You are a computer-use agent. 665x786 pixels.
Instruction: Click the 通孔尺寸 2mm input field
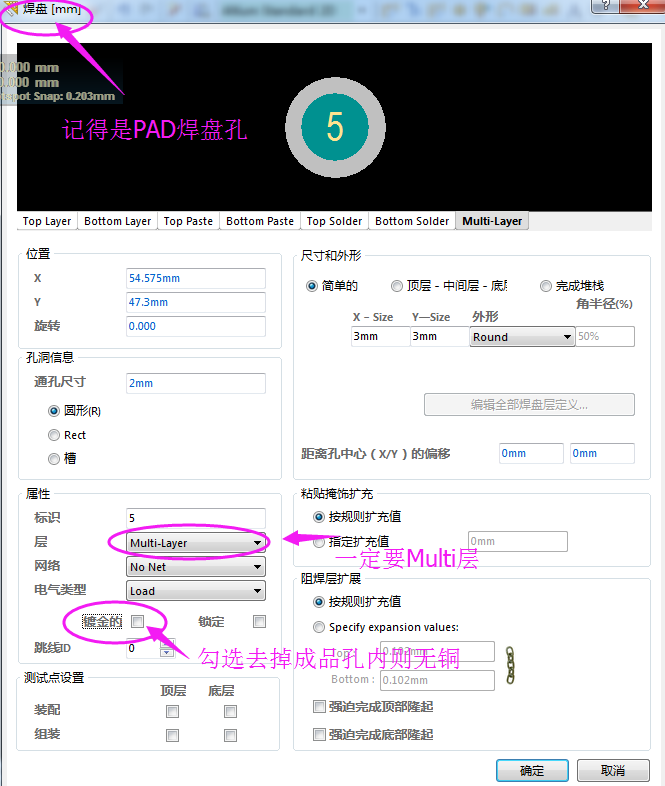196,383
